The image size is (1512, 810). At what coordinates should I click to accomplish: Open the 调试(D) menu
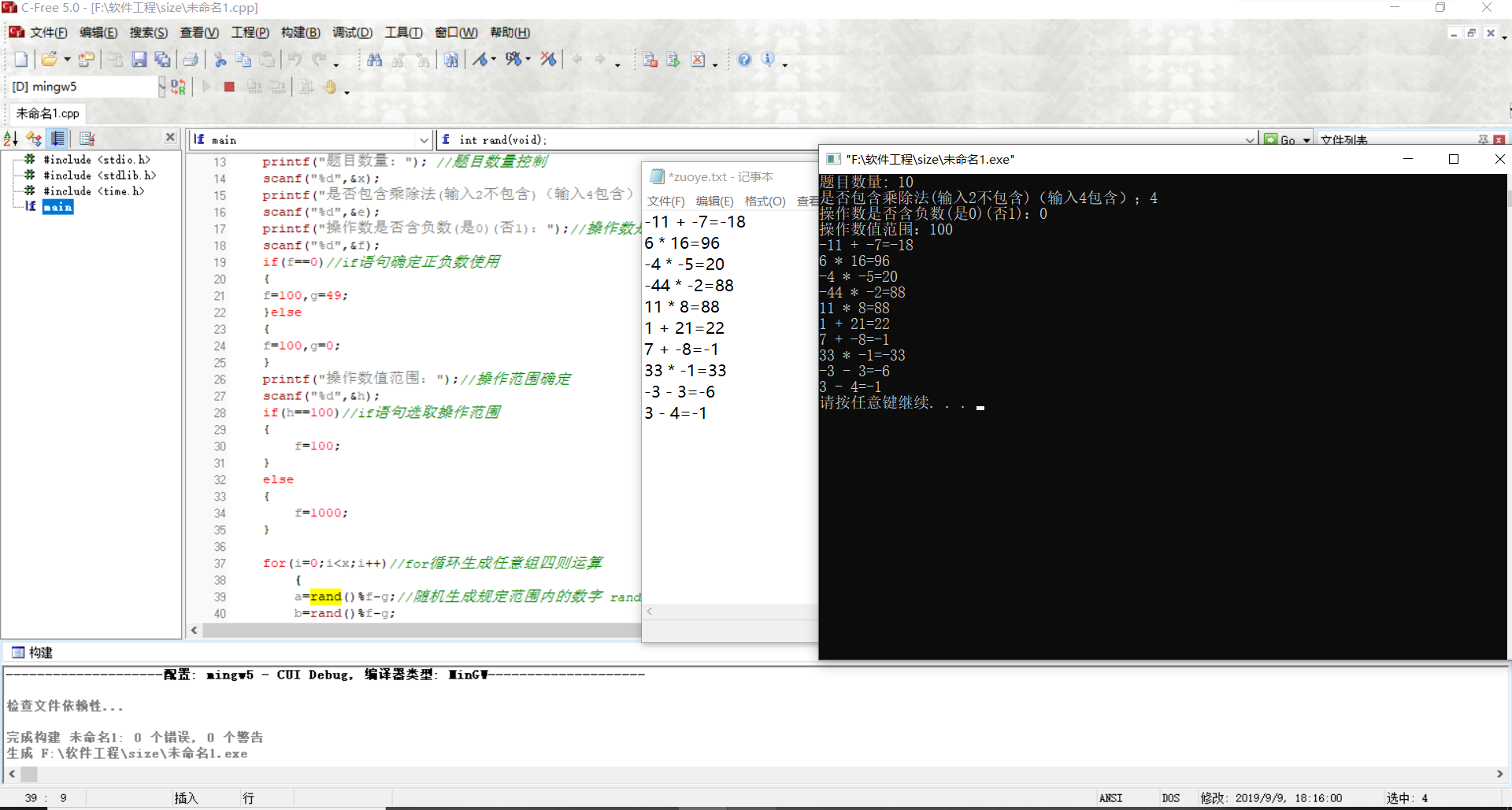pos(352,32)
